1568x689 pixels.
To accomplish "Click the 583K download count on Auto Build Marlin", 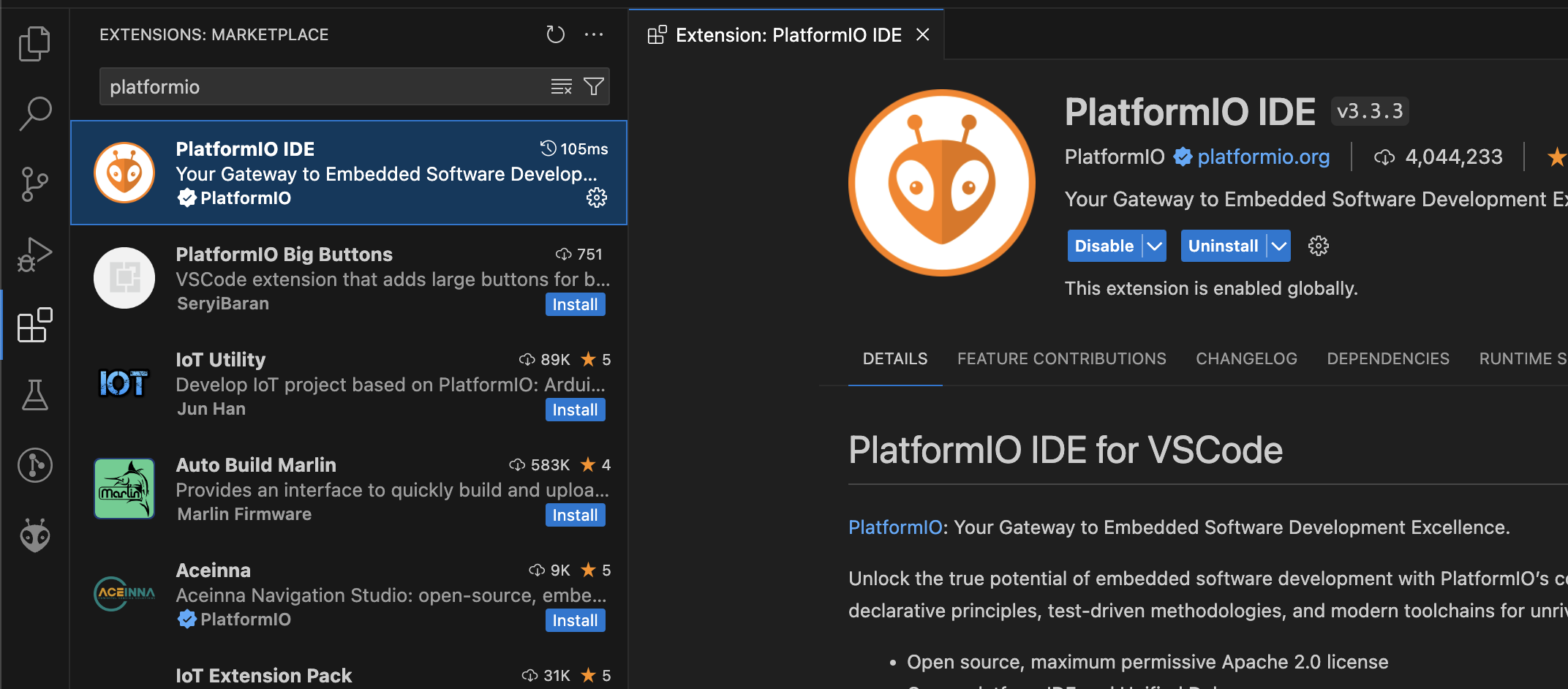I will [540, 465].
